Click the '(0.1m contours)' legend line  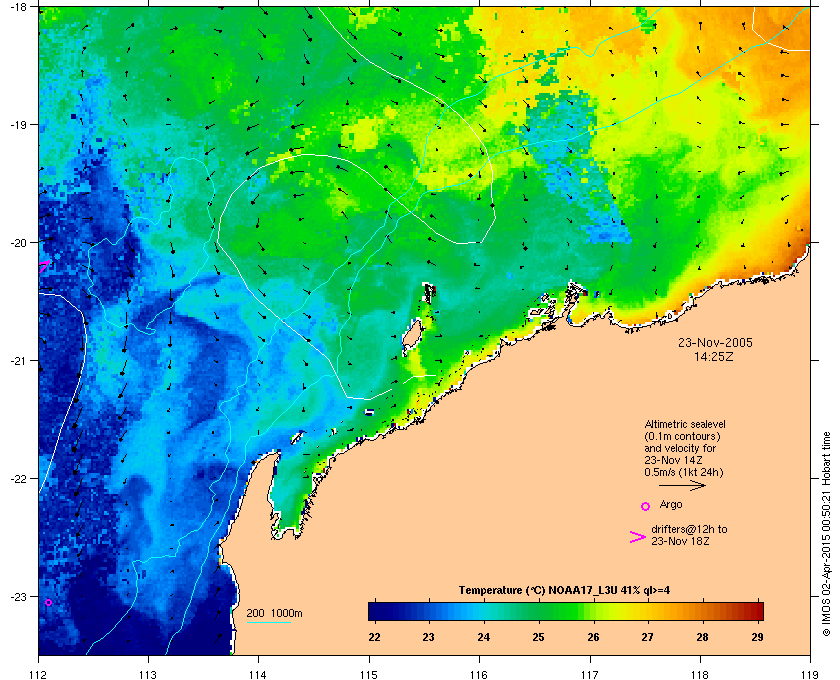tap(682, 436)
